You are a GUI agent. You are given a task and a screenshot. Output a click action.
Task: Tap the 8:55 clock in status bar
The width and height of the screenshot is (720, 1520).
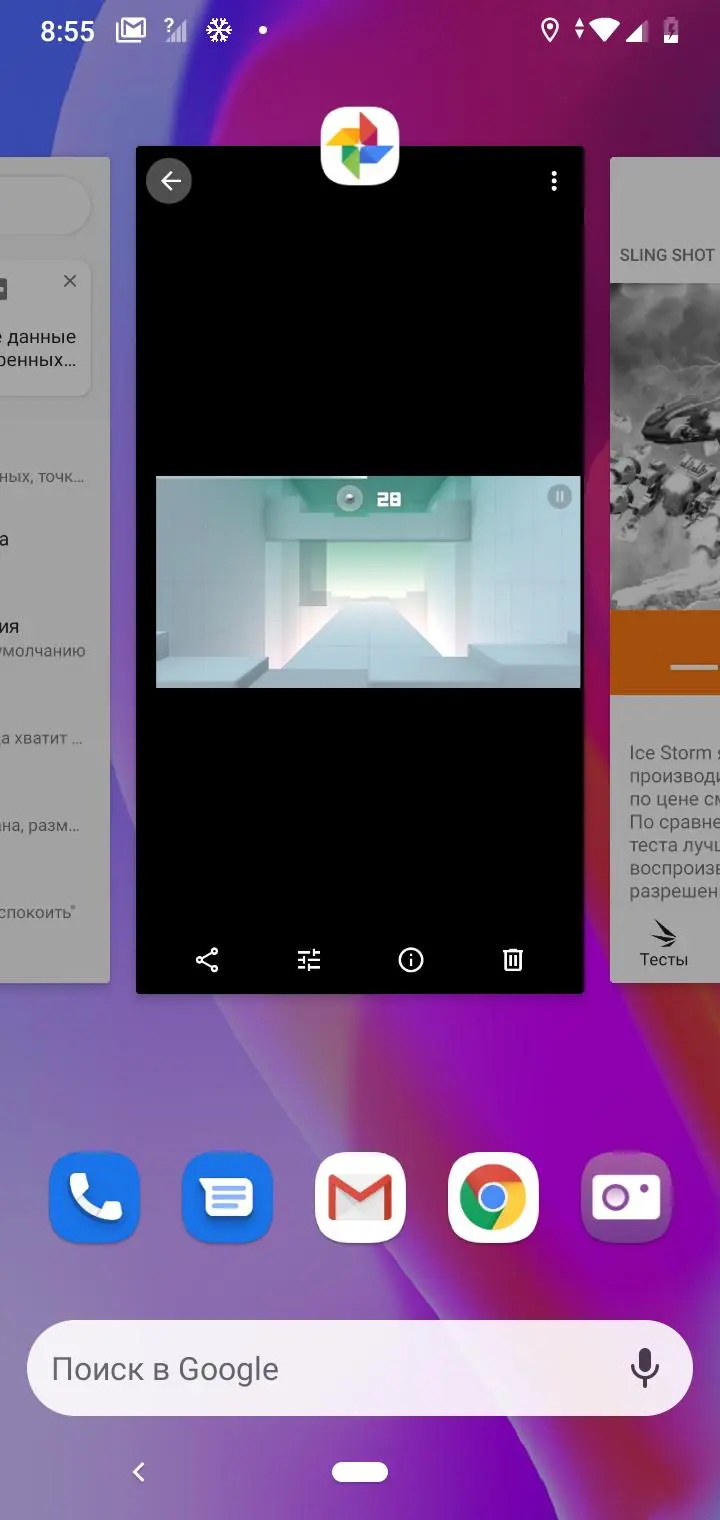coord(67,31)
